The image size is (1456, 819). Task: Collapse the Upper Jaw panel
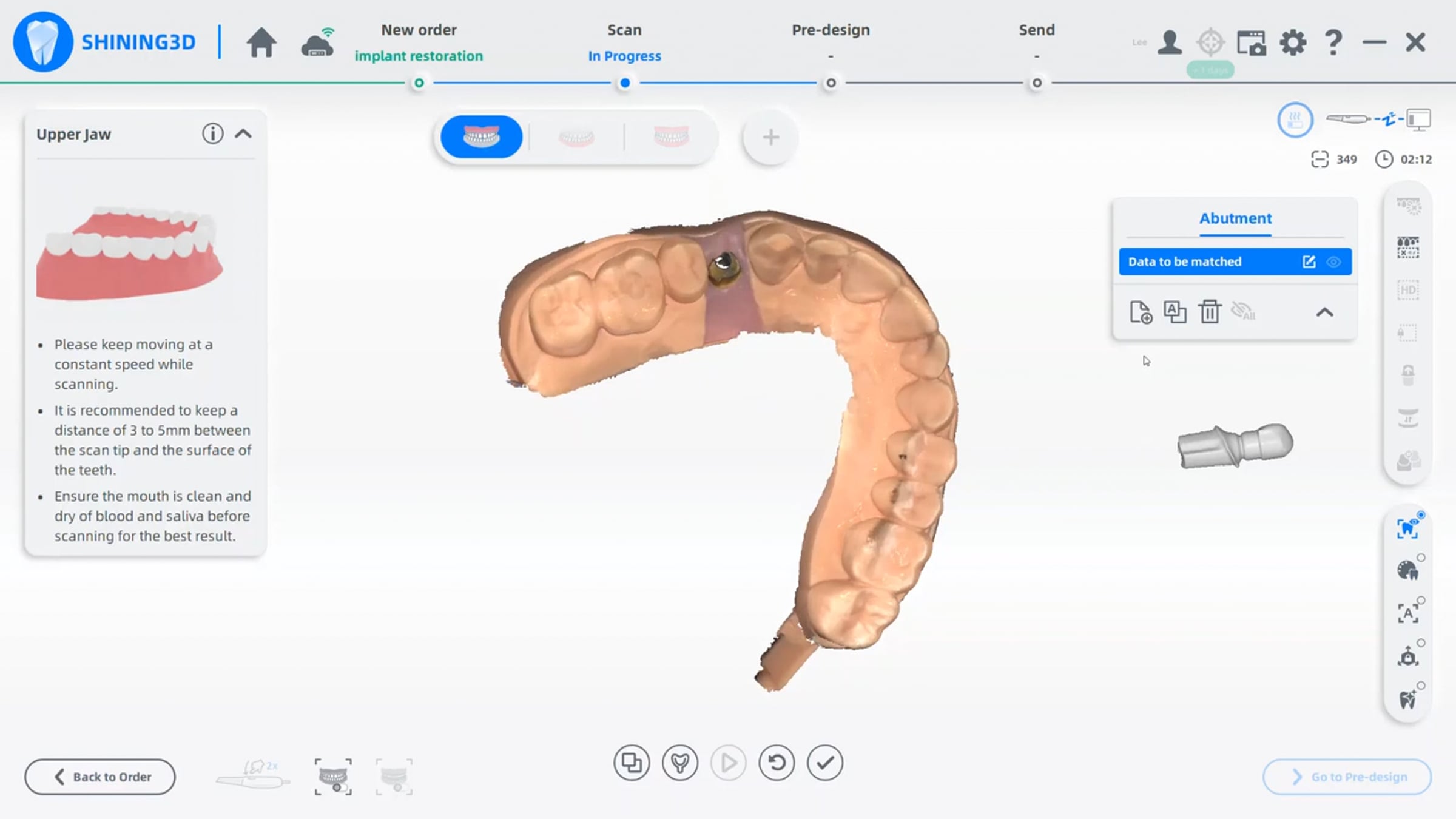(x=243, y=133)
